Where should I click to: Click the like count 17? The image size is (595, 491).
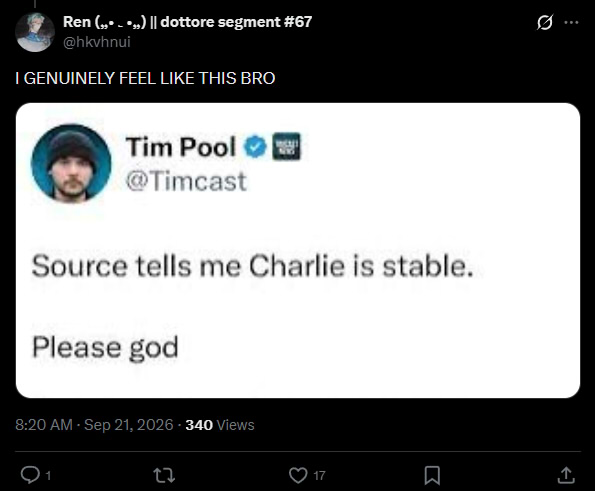coord(319,475)
